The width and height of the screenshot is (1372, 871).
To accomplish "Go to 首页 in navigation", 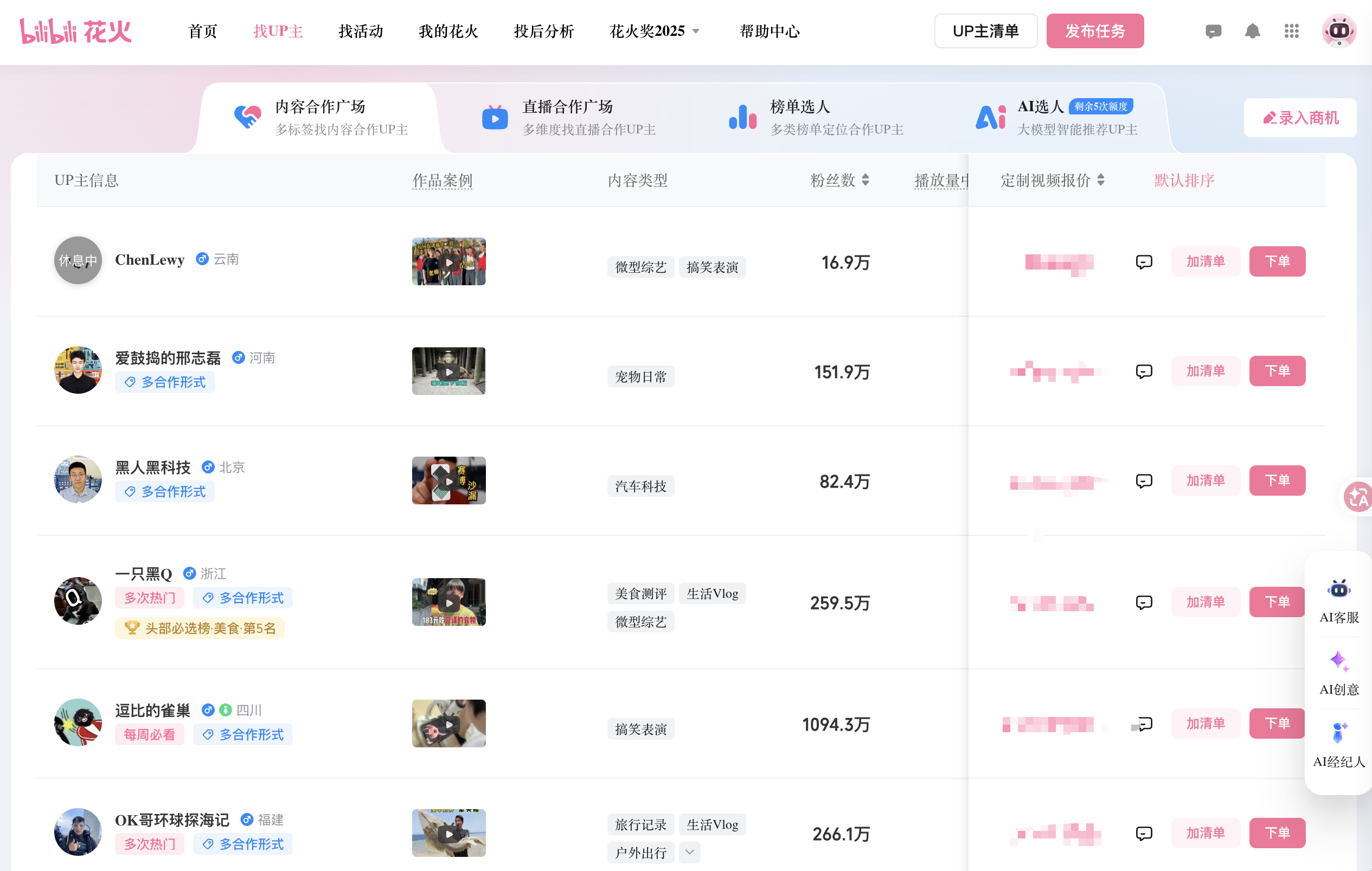I will pos(203,31).
